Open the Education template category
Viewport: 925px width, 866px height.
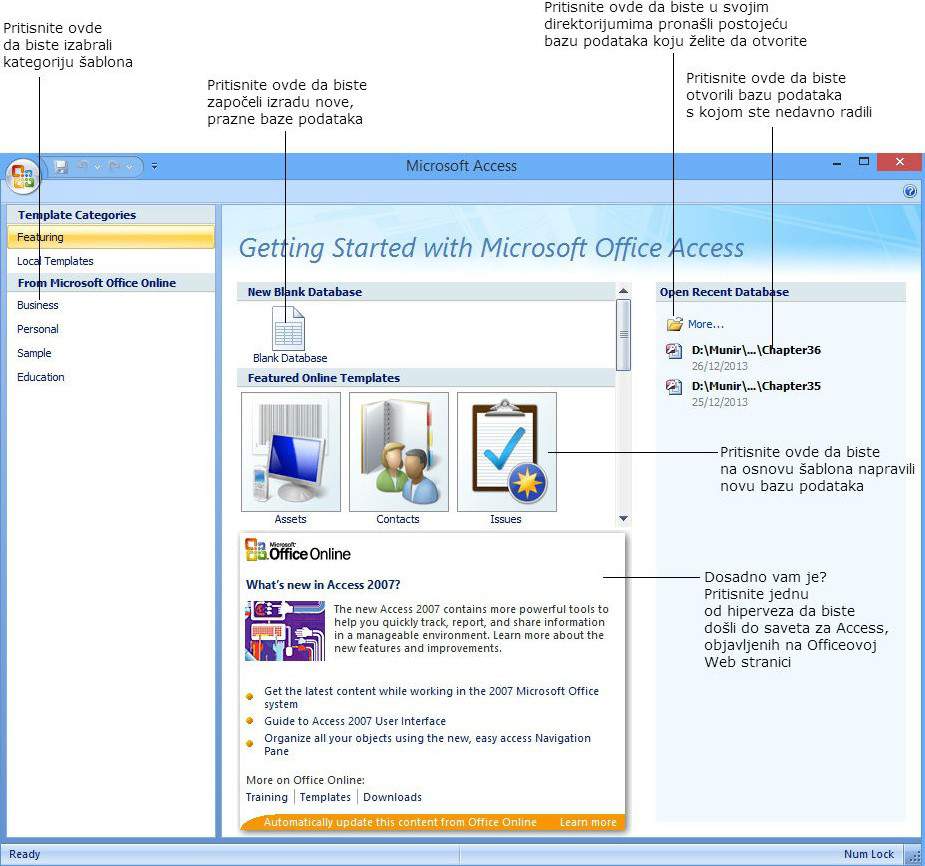(x=41, y=377)
